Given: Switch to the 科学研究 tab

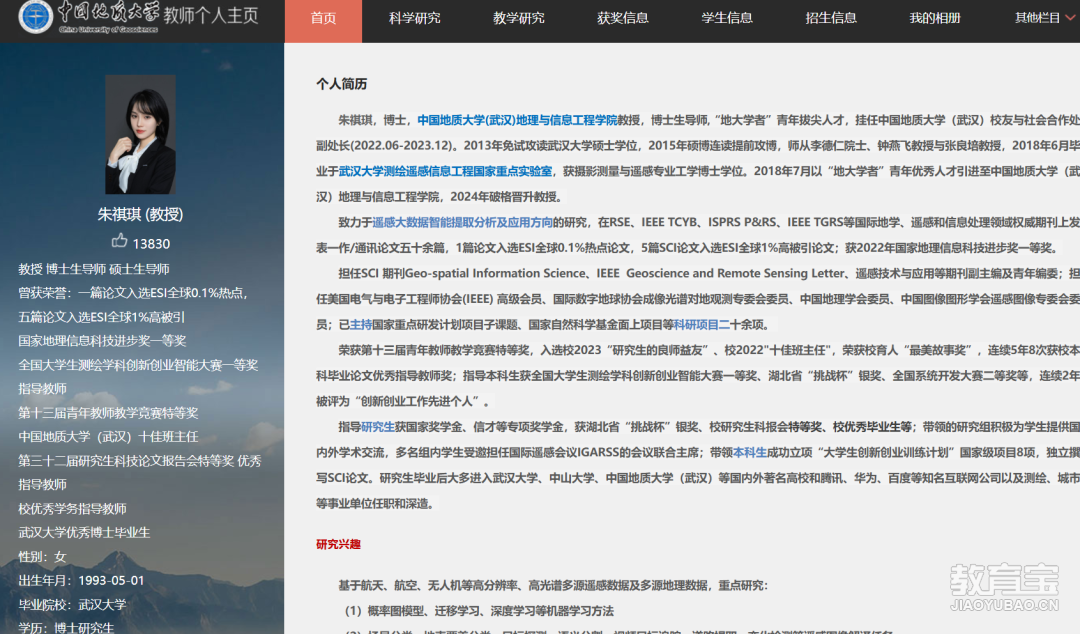Looking at the screenshot, I should click(x=414, y=19).
